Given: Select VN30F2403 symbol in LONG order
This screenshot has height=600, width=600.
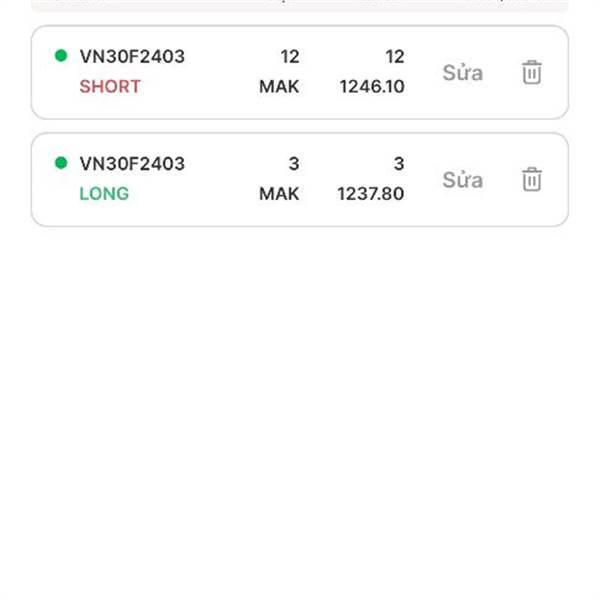Looking at the screenshot, I should tap(132, 164).
